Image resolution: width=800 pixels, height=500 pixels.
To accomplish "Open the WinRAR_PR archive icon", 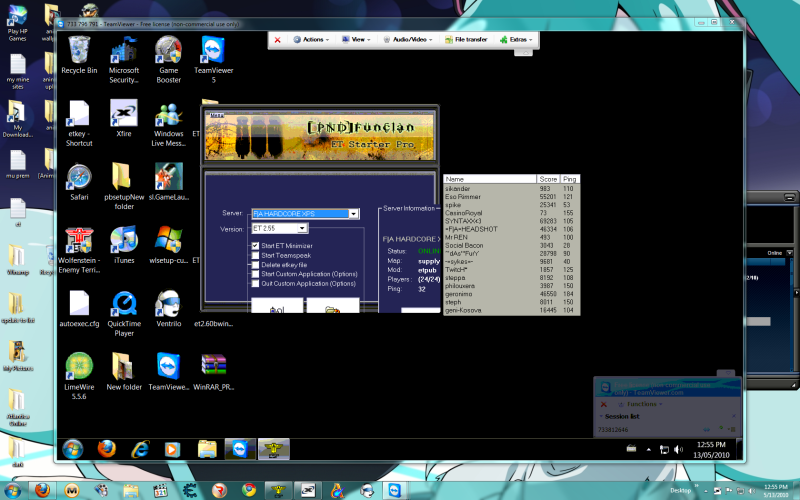I will pos(214,371).
